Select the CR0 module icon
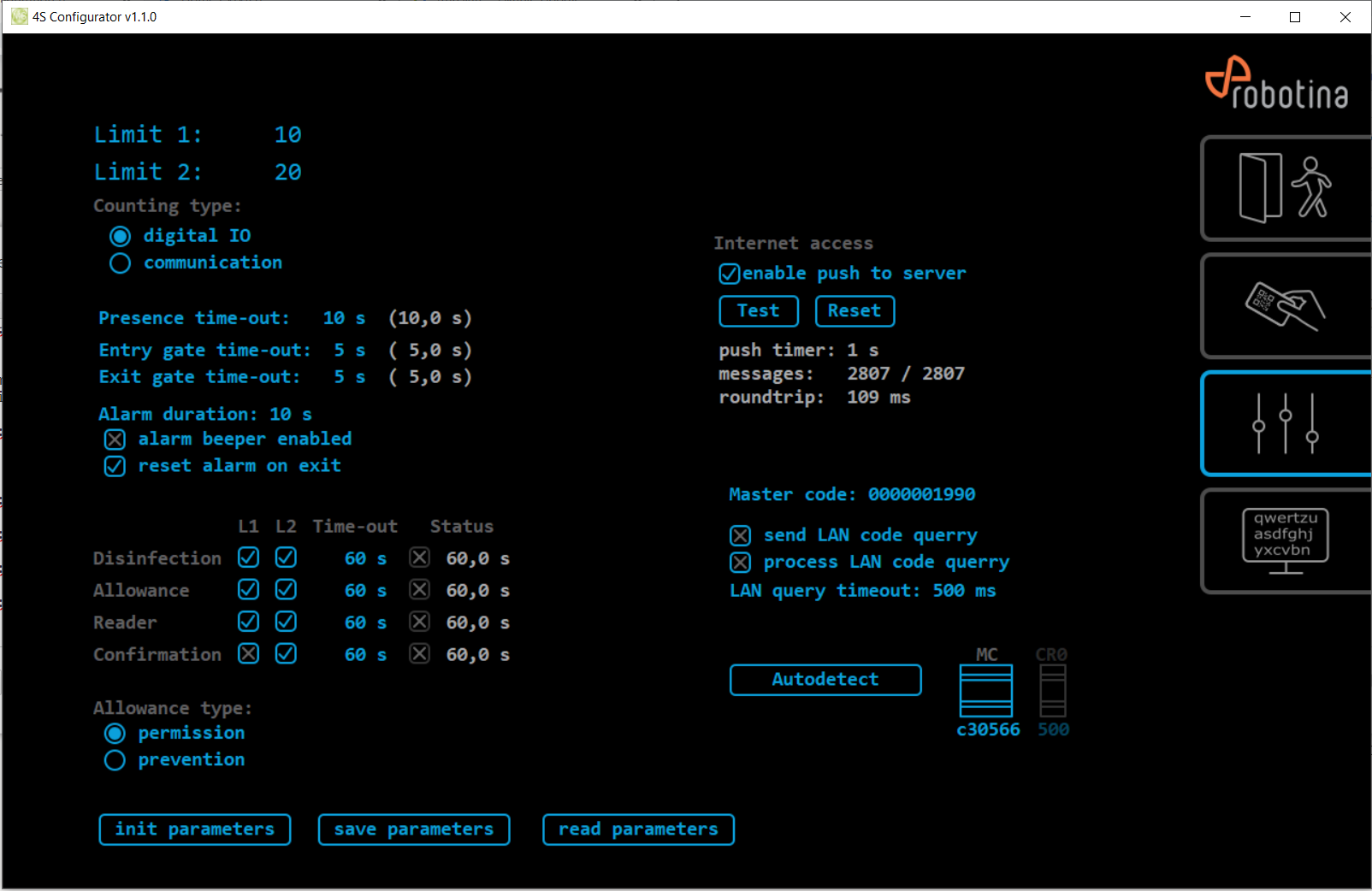 click(1052, 691)
